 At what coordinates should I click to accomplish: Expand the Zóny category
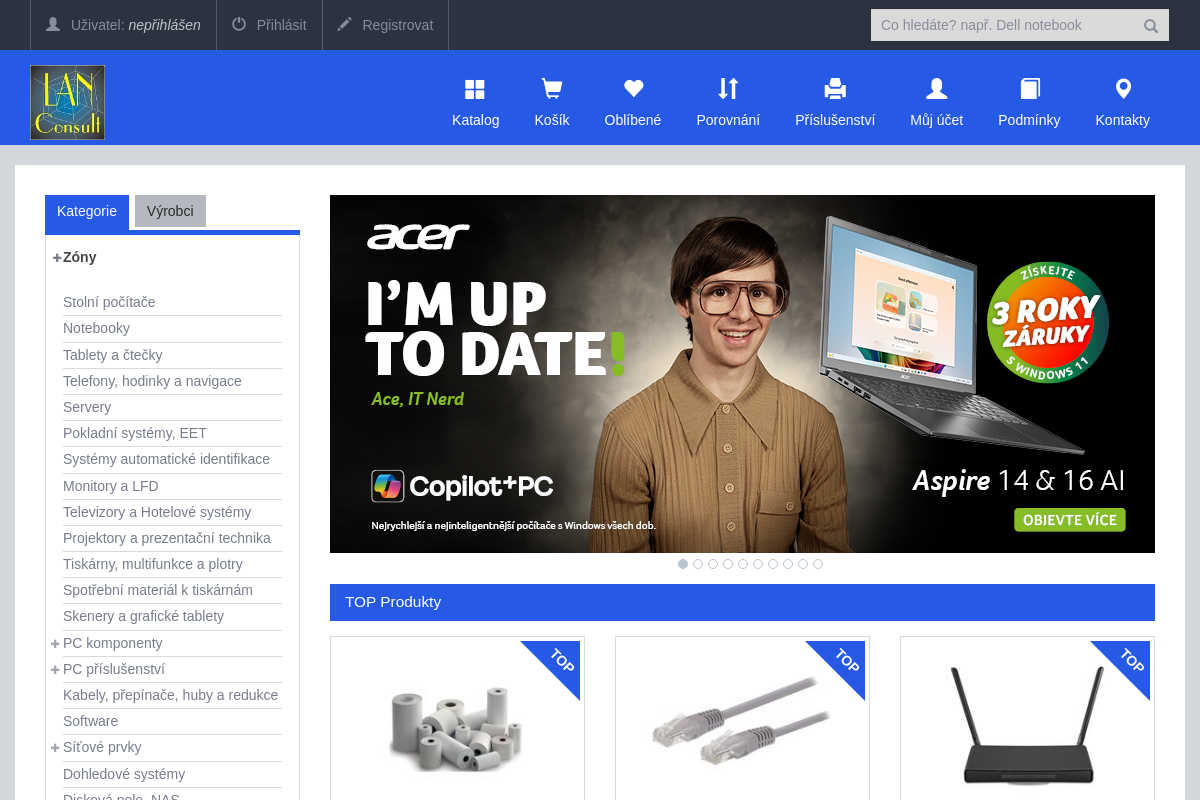tap(57, 257)
